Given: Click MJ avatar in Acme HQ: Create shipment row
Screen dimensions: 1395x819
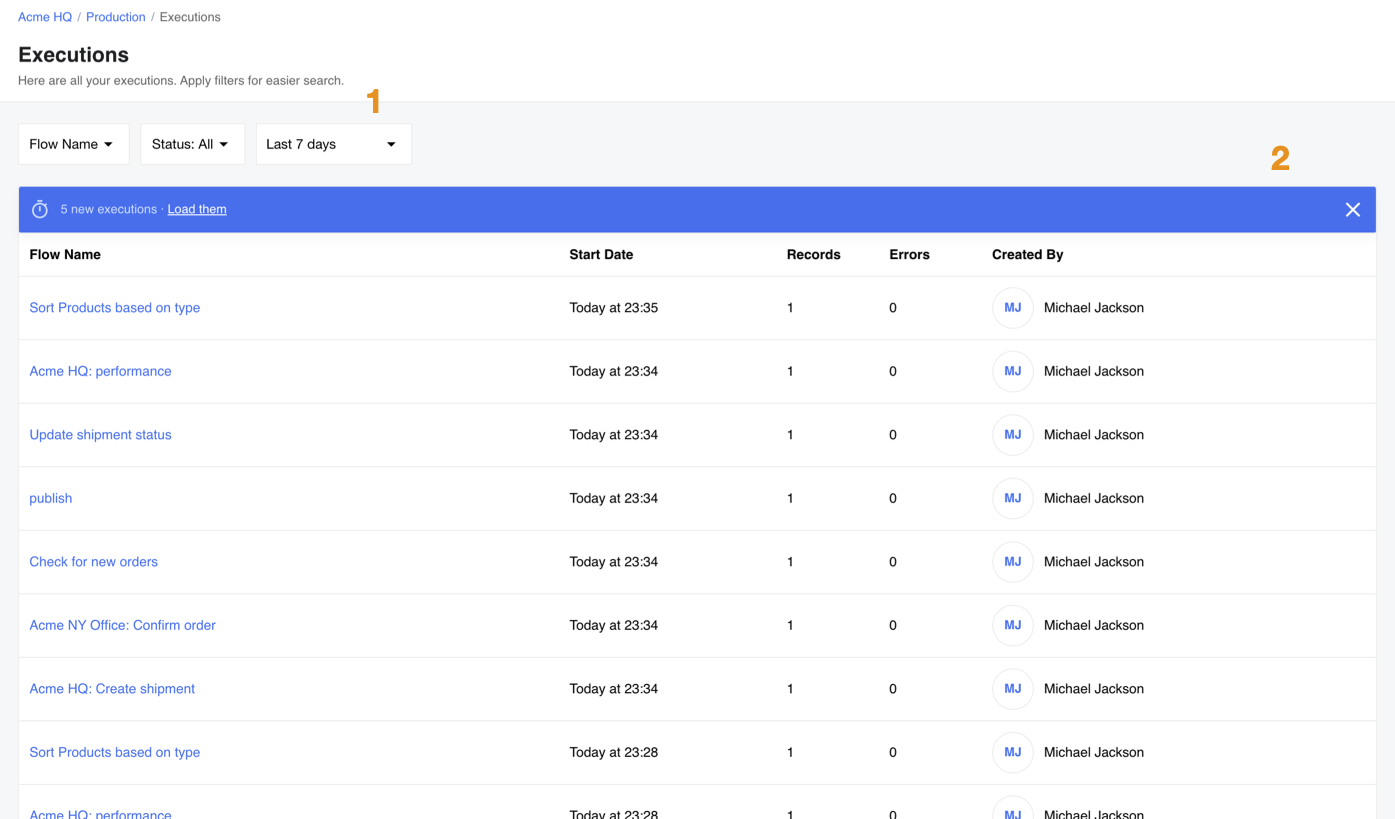Looking at the screenshot, I should (1012, 689).
